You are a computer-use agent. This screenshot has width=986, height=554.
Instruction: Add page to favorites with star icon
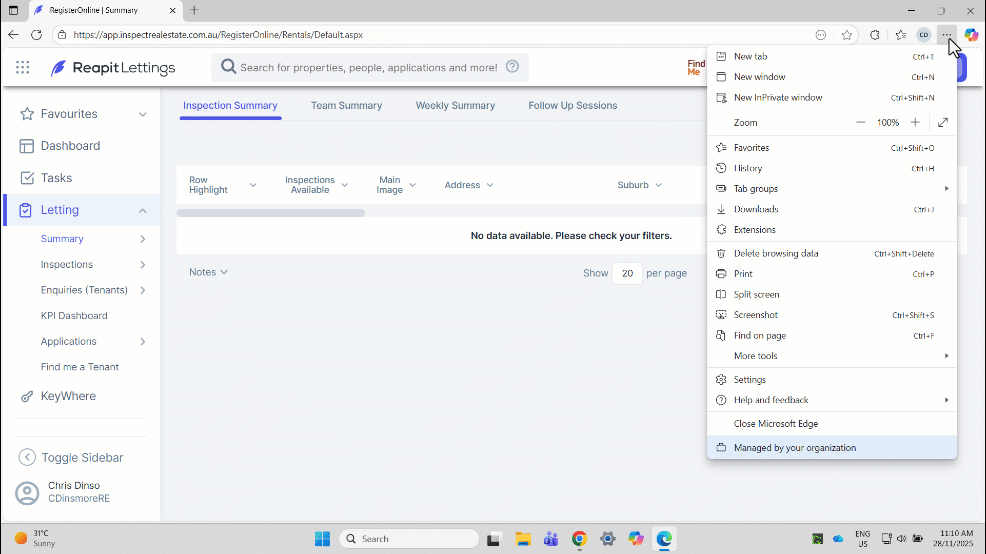(847, 35)
